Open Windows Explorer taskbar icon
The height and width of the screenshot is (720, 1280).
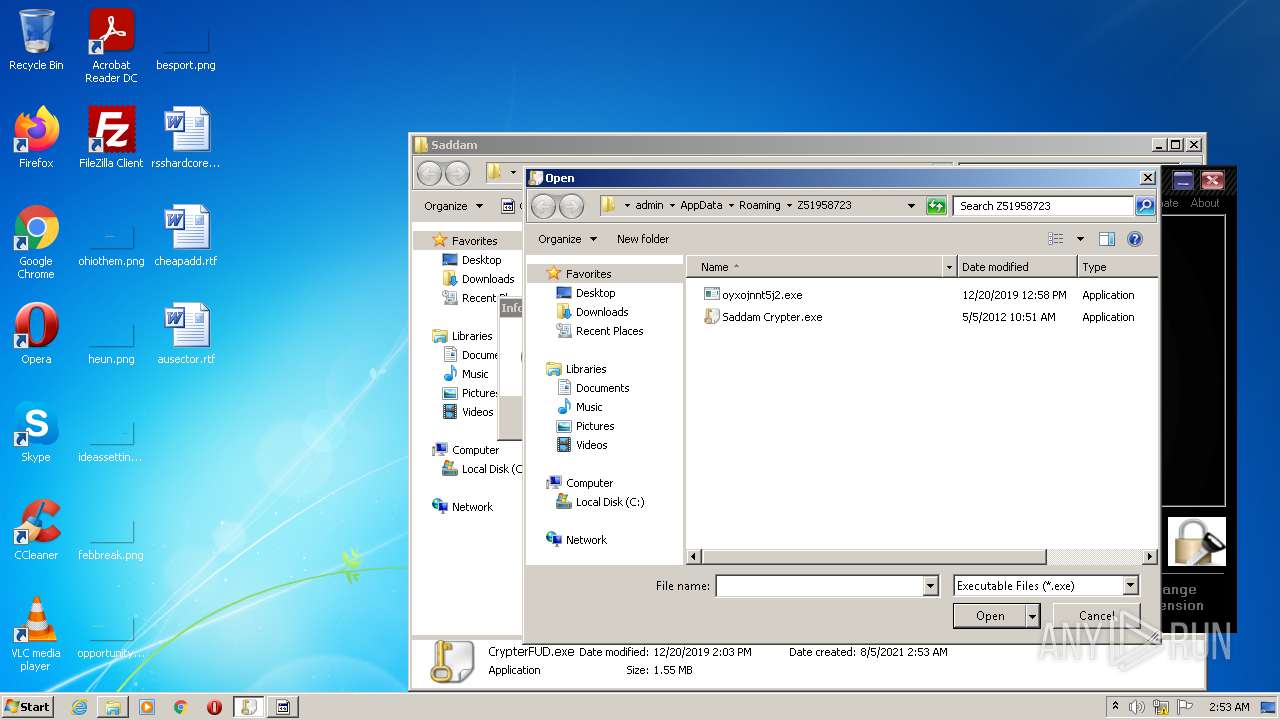click(113, 707)
